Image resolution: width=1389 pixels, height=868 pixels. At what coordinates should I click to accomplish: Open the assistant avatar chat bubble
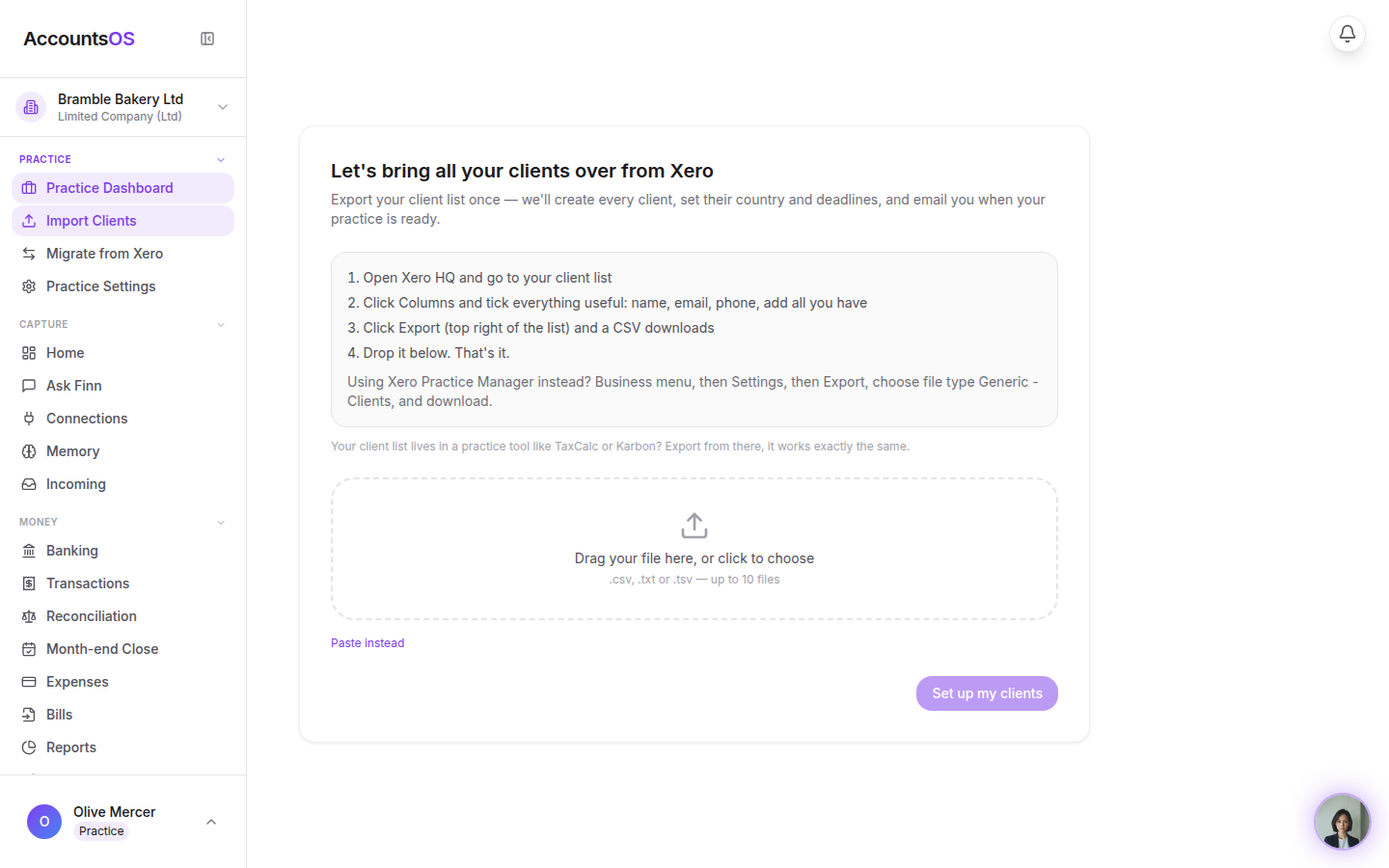pos(1342,822)
